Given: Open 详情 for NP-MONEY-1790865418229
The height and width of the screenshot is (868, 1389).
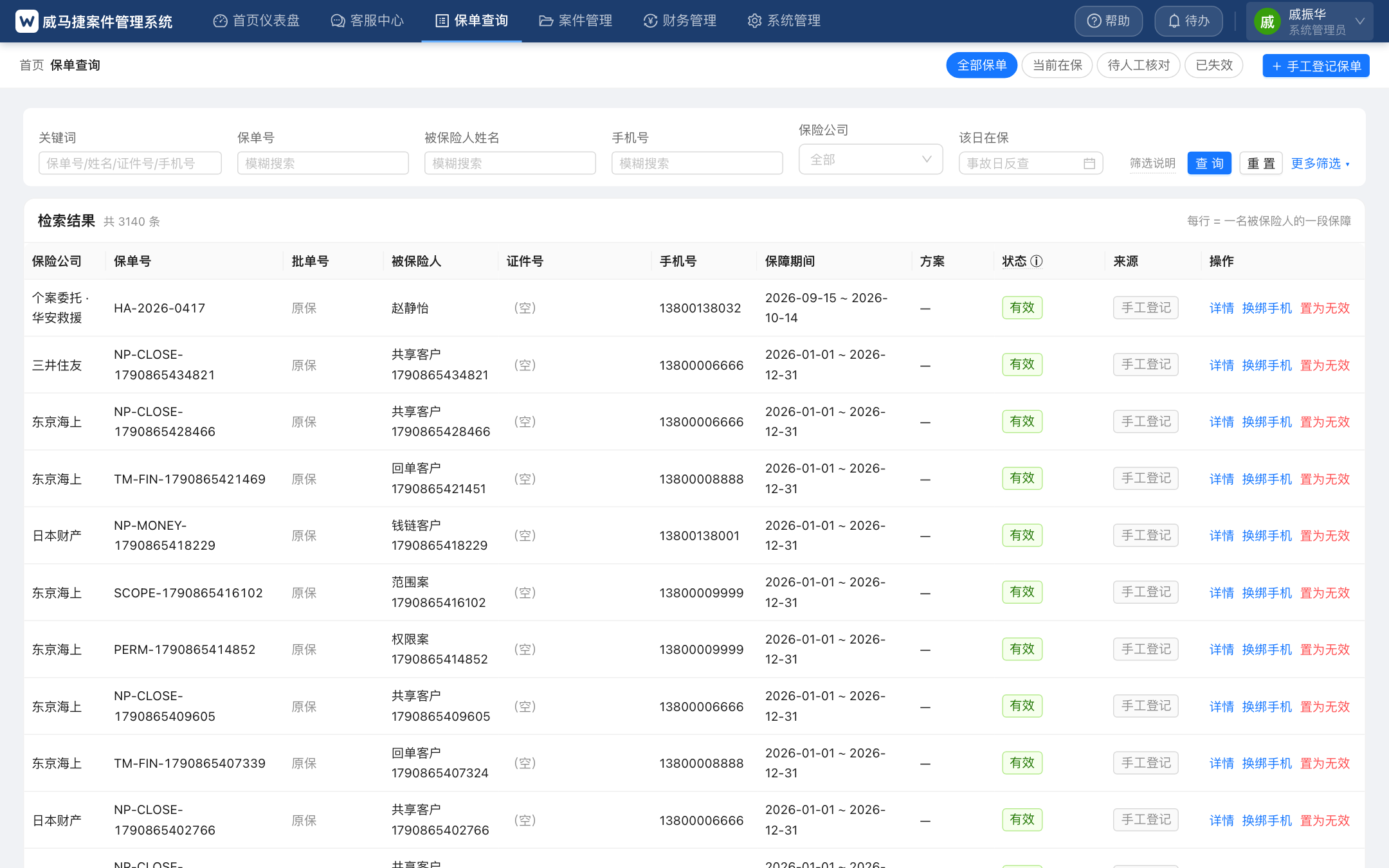Looking at the screenshot, I should click(1221, 536).
